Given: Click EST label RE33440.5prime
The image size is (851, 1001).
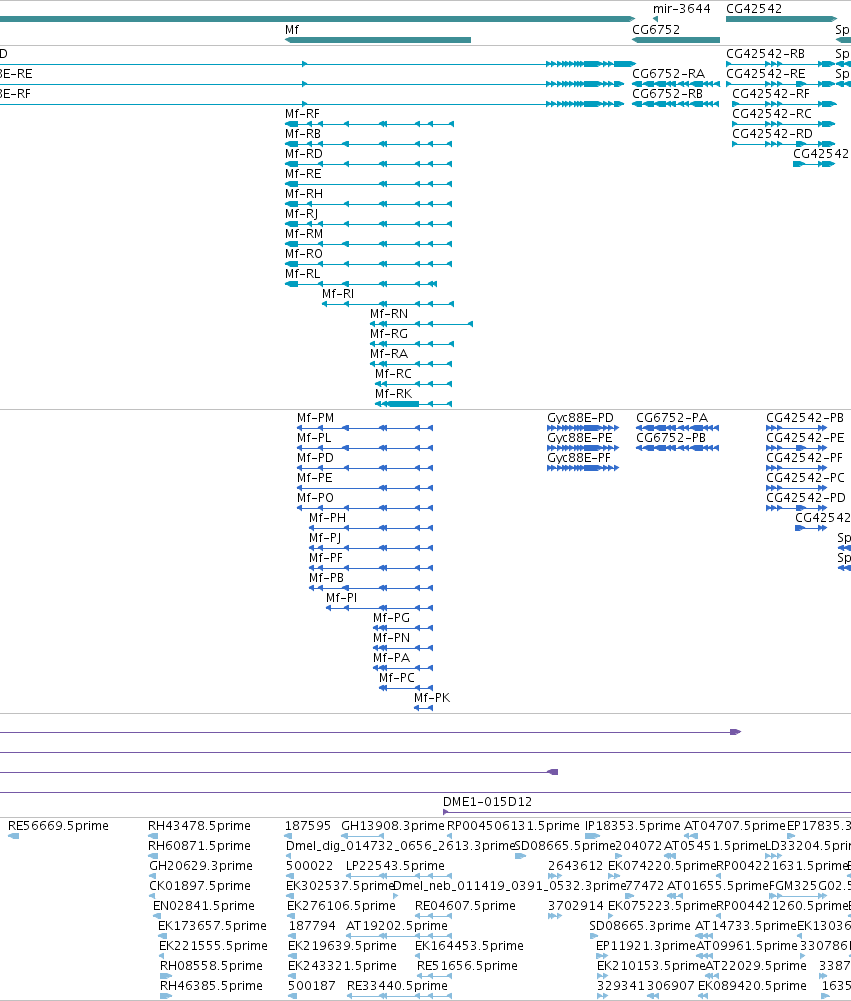Looking at the screenshot, I should (397, 986).
